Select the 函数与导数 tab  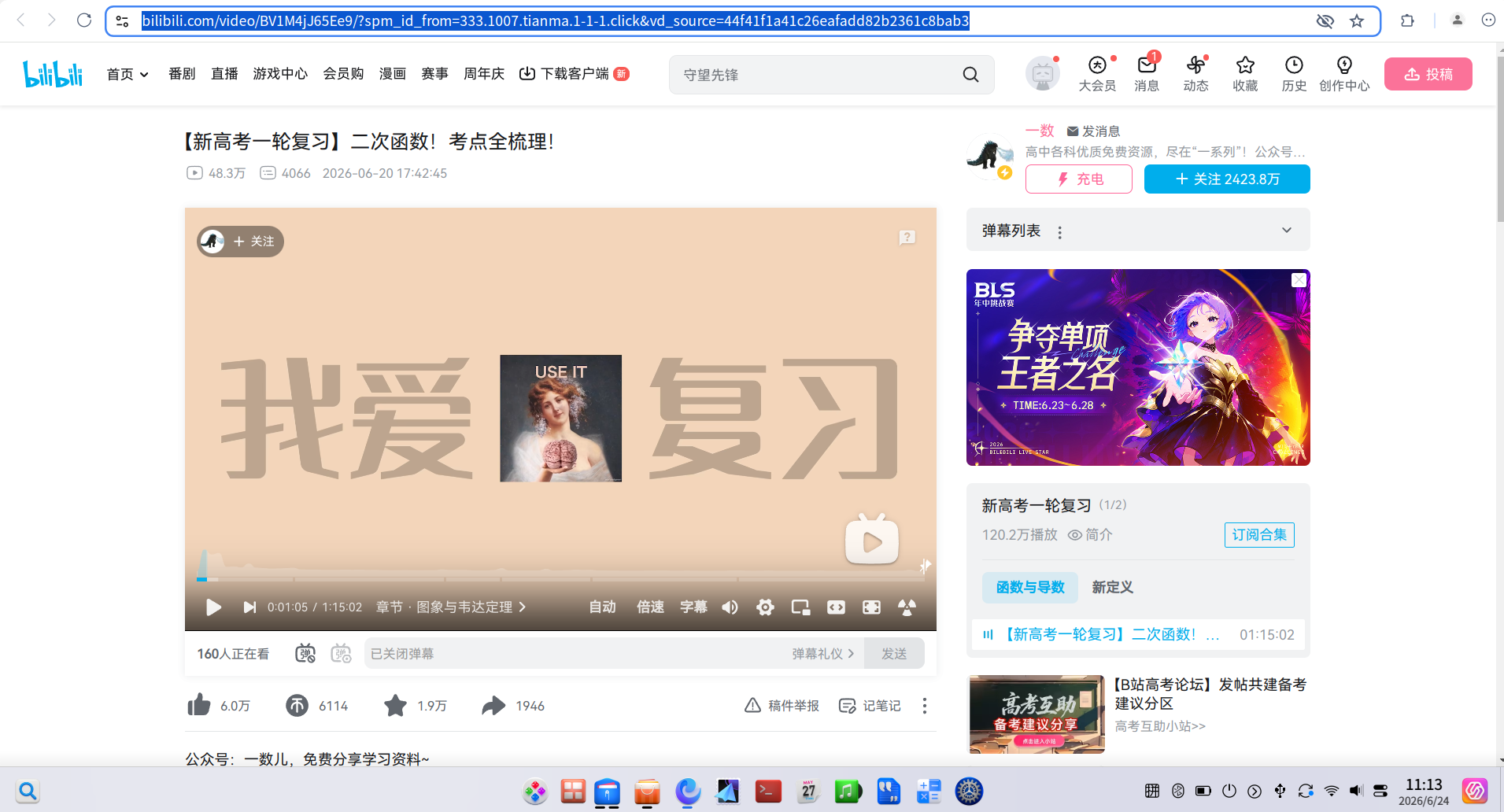tap(1030, 587)
